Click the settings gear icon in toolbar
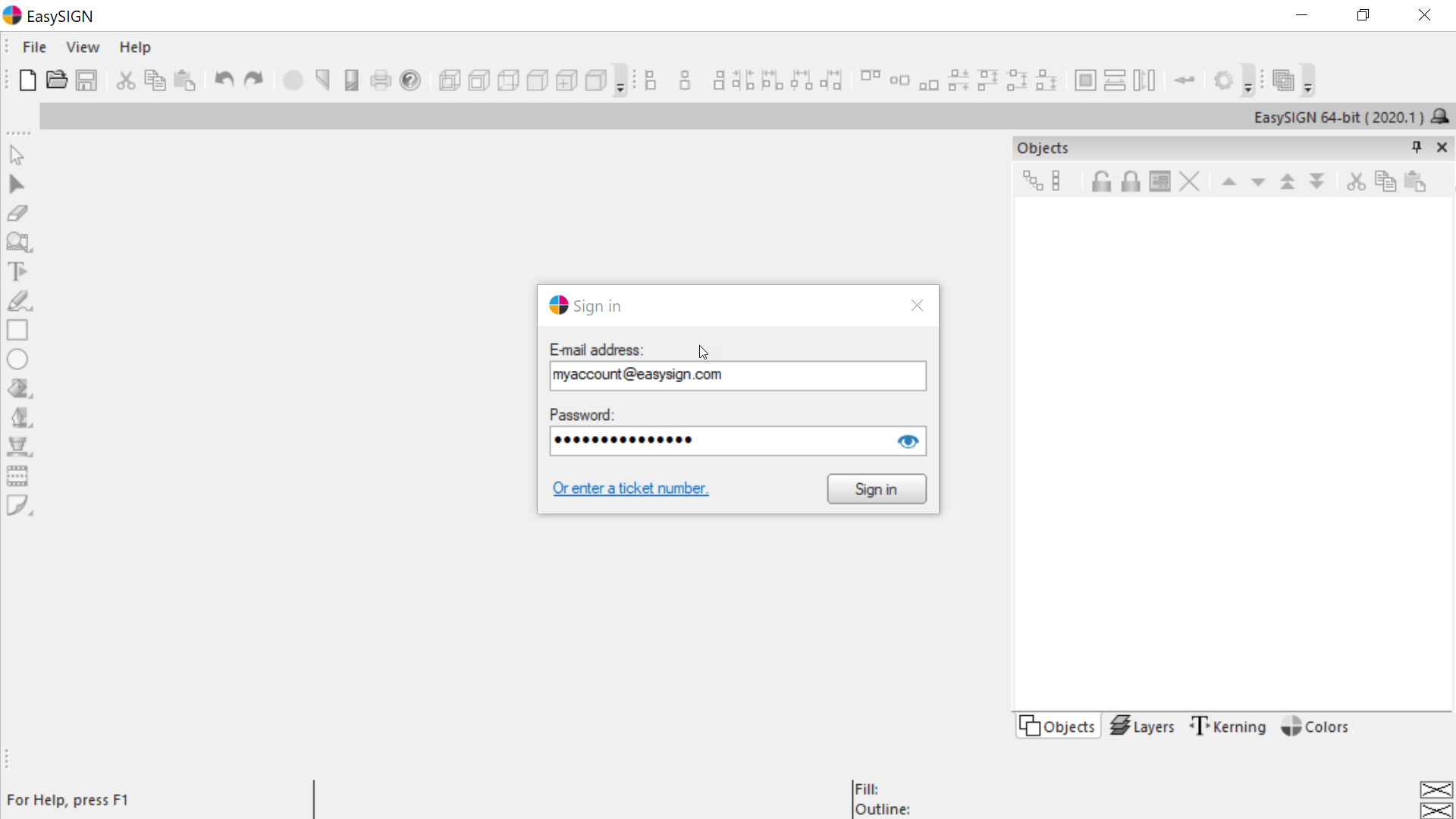 tap(1223, 80)
